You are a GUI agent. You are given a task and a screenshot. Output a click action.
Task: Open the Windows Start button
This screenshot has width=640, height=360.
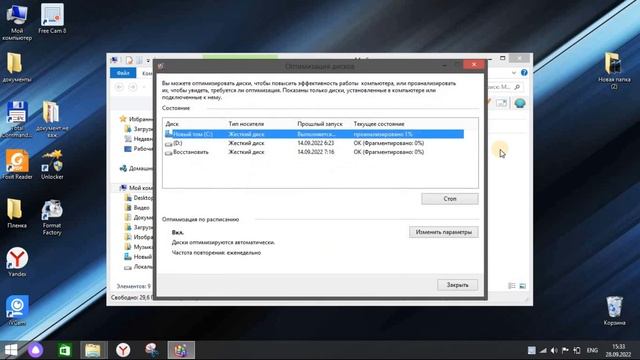[11, 350]
